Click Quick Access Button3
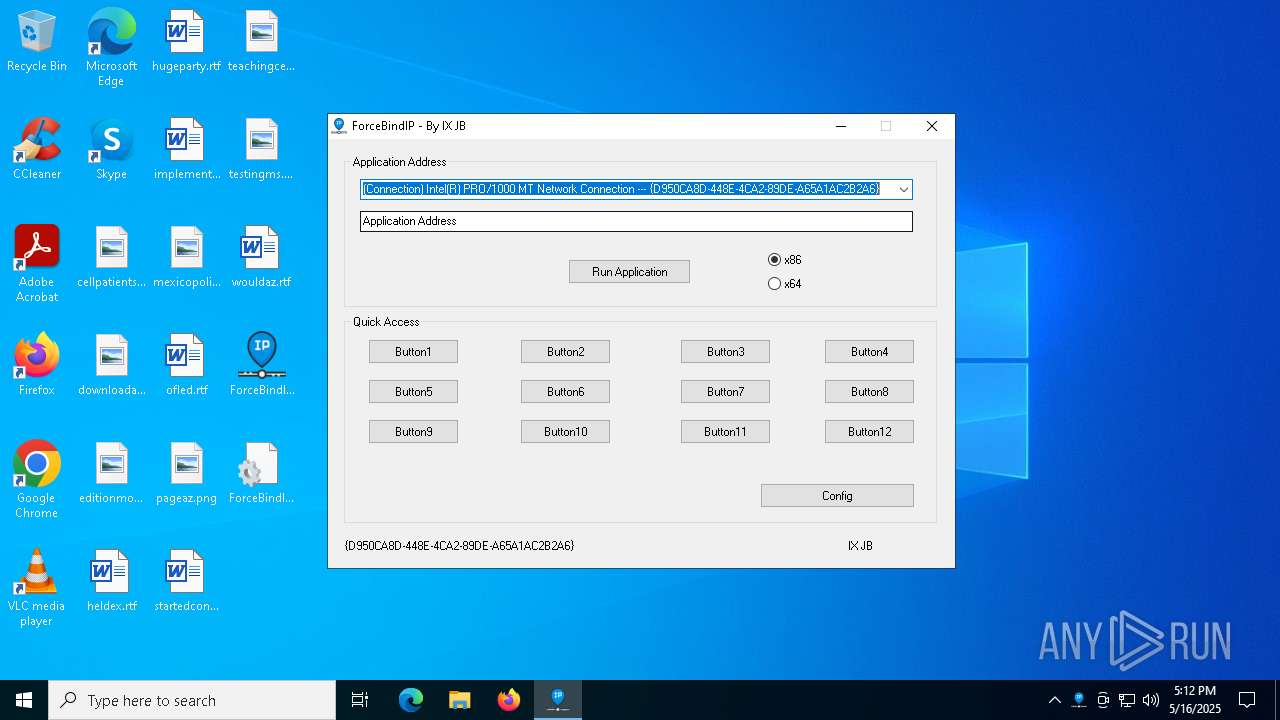1280x720 pixels. [x=725, y=352]
